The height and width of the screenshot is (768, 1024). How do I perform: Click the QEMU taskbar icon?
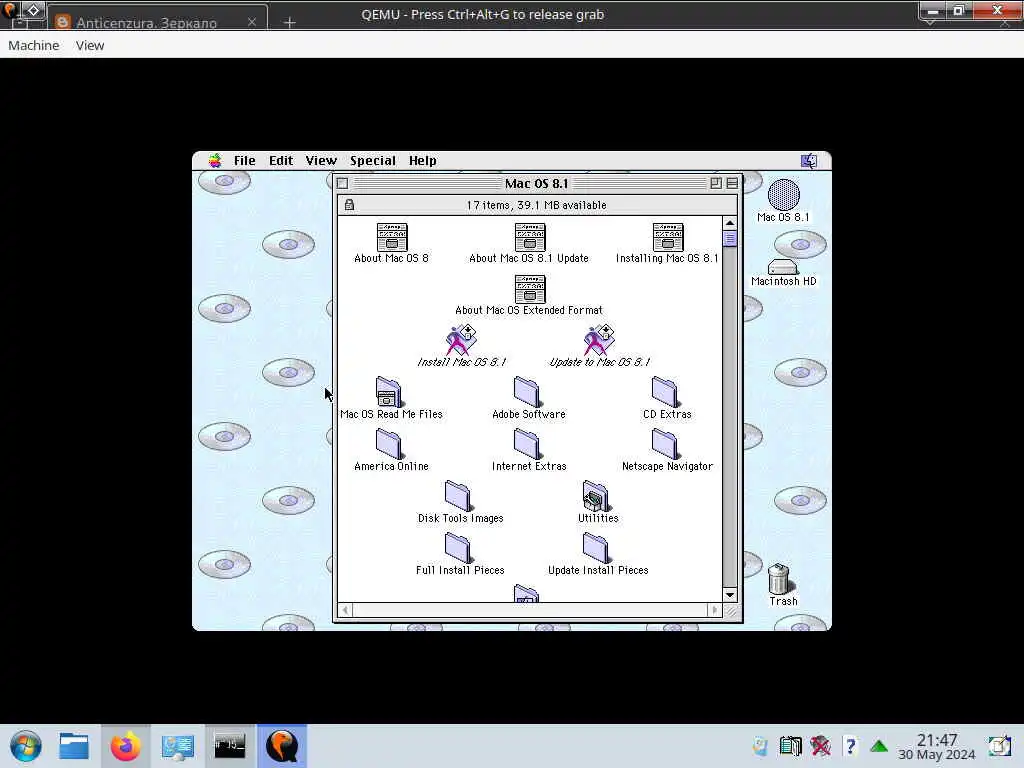[x=282, y=746]
